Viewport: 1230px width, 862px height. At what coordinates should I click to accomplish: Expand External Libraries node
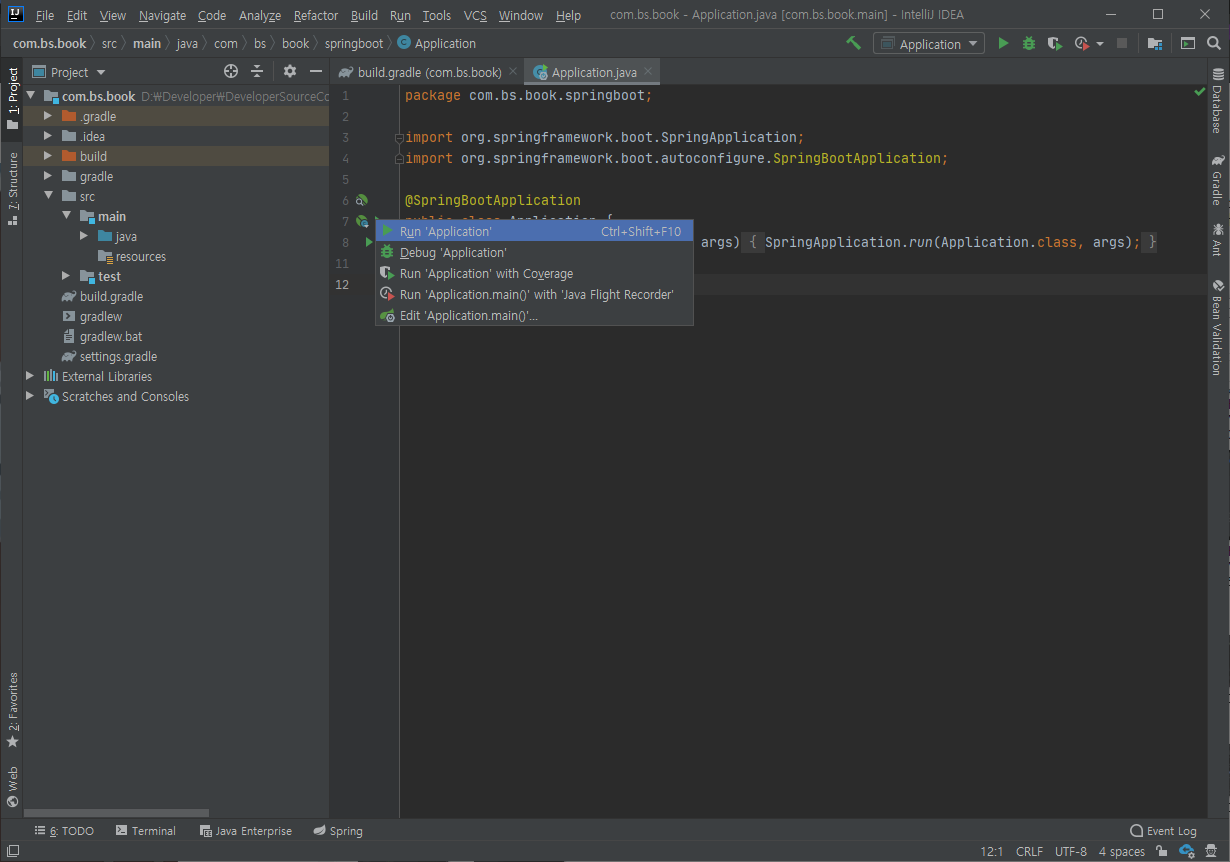(x=30, y=376)
